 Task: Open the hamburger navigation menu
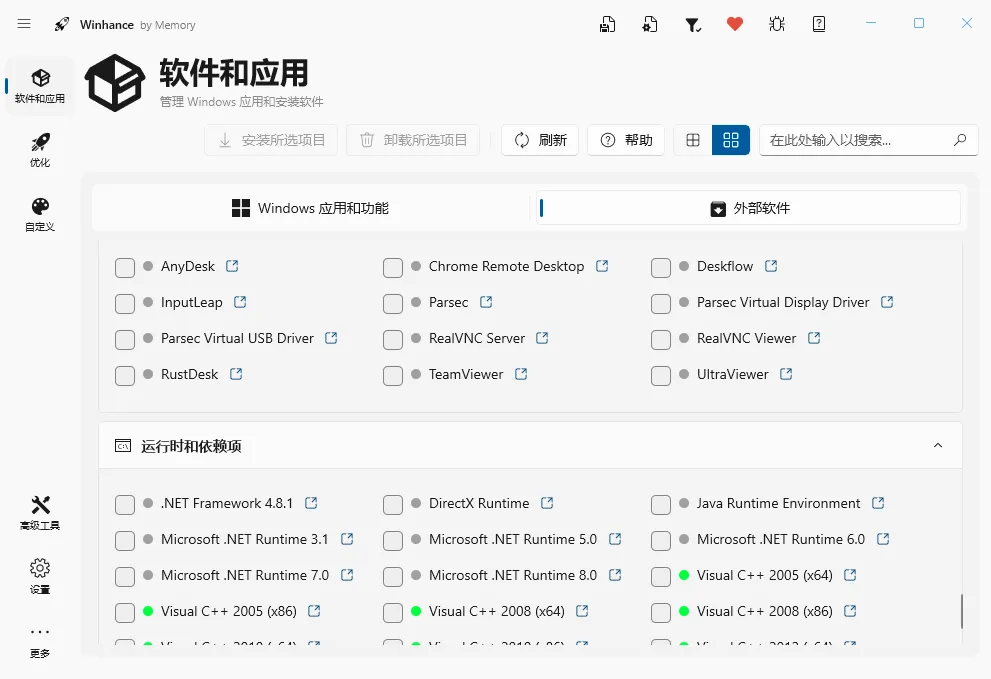(x=24, y=24)
